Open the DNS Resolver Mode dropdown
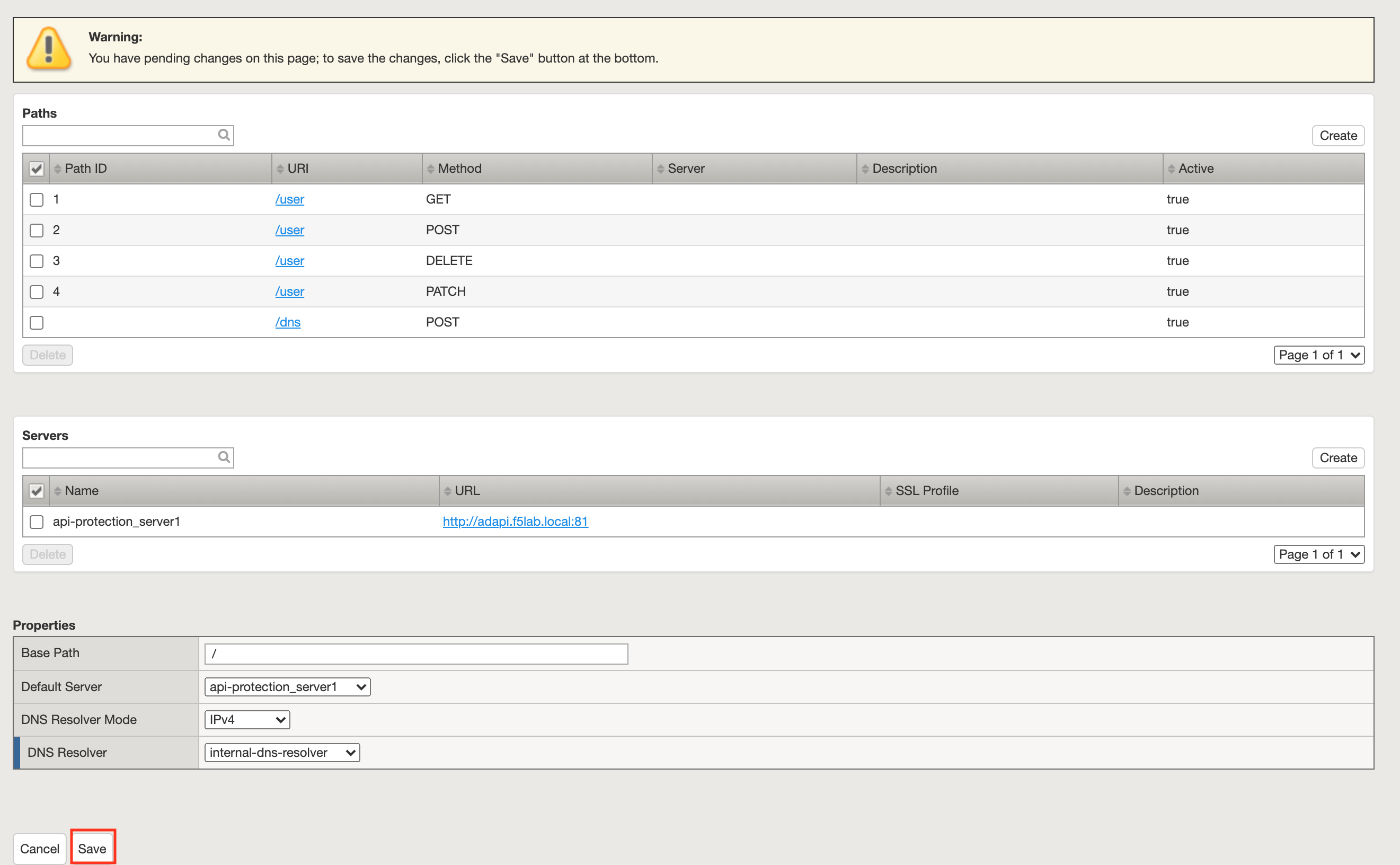Screen dimensions: 1400x865 247,719
